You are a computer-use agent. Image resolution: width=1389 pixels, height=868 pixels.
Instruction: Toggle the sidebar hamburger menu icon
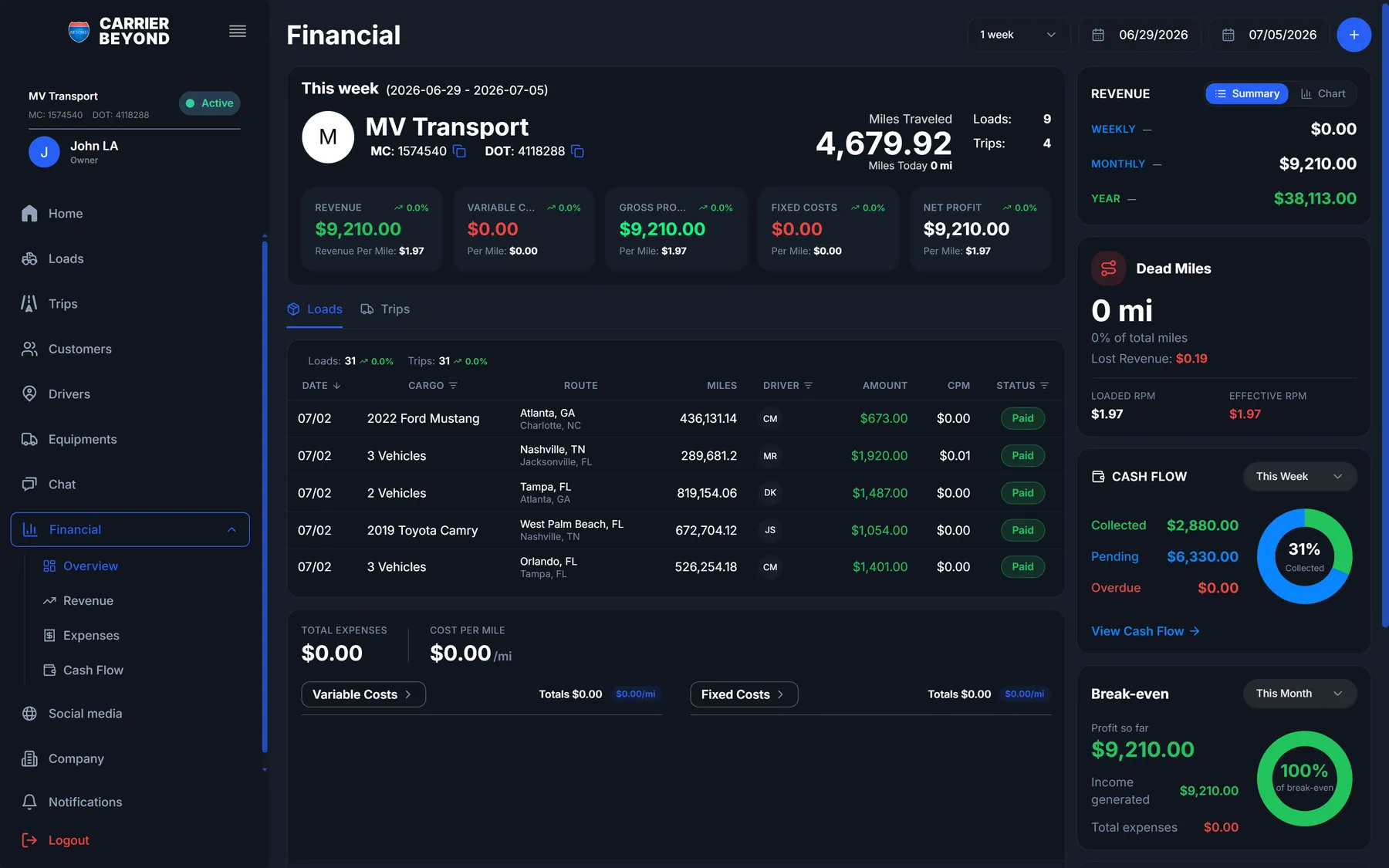click(x=238, y=32)
